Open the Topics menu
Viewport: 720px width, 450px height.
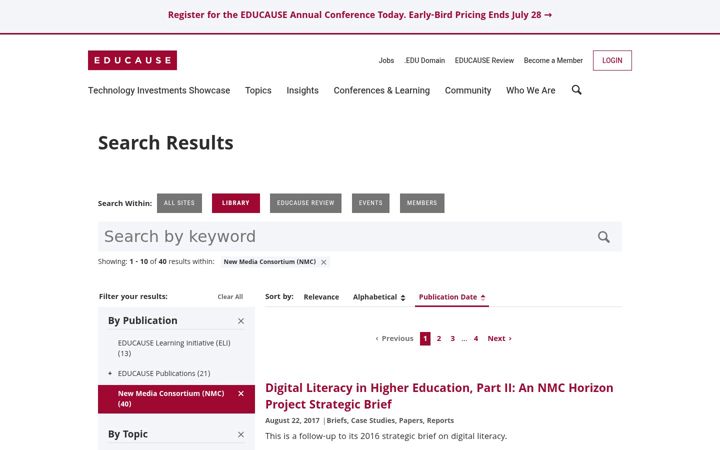click(x=258, y=90)
